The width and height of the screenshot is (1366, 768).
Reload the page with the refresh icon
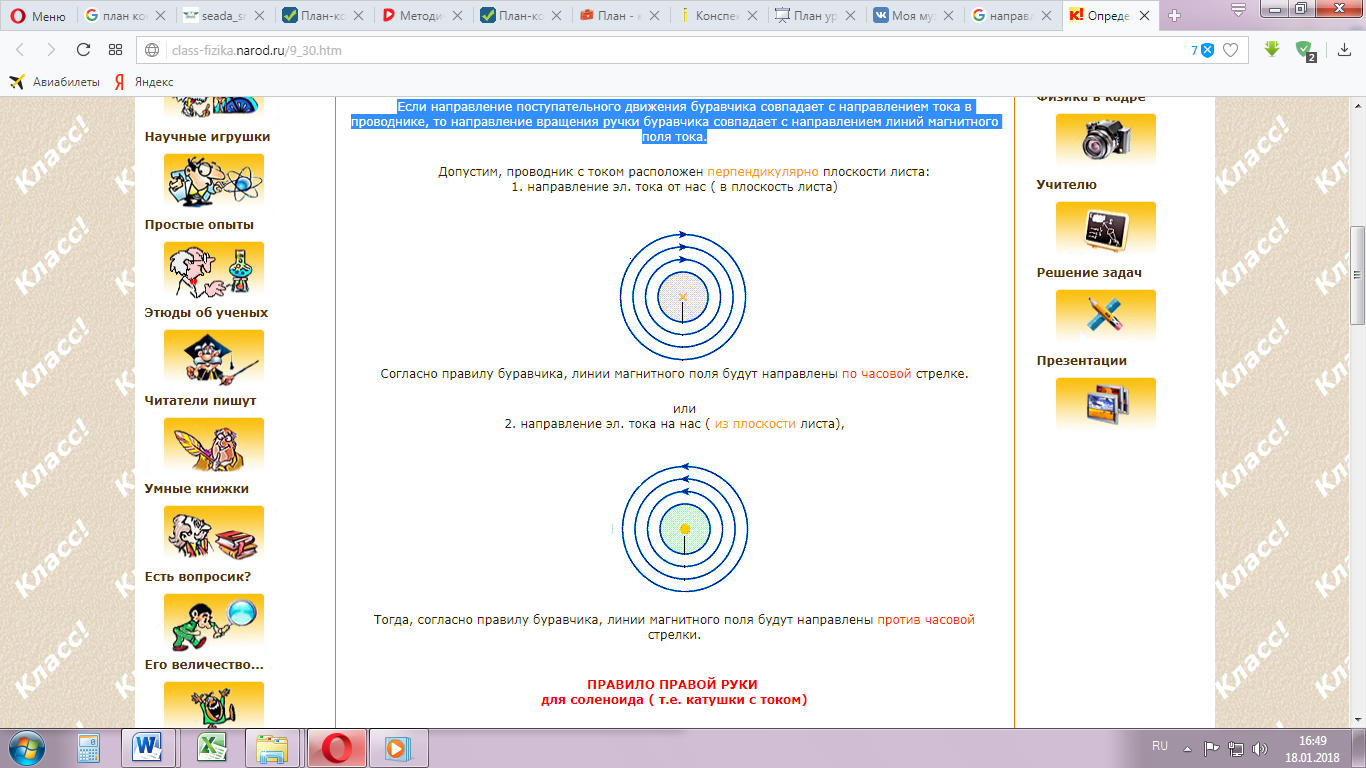pos(83,50)
